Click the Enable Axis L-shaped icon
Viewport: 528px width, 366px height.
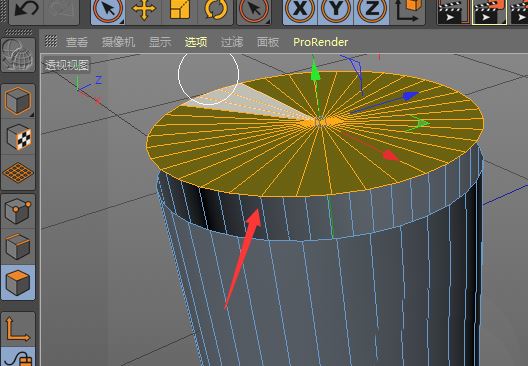tap(18, 329)
